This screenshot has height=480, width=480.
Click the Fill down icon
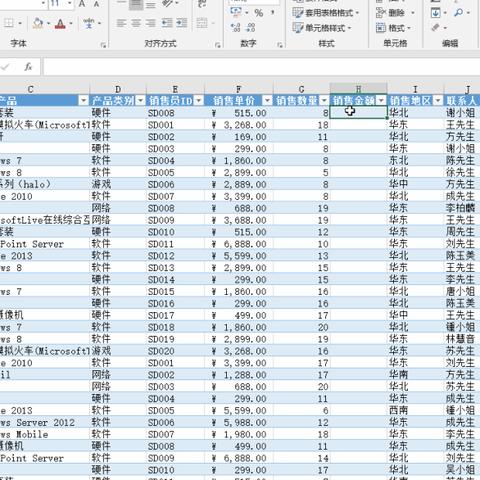436,13
